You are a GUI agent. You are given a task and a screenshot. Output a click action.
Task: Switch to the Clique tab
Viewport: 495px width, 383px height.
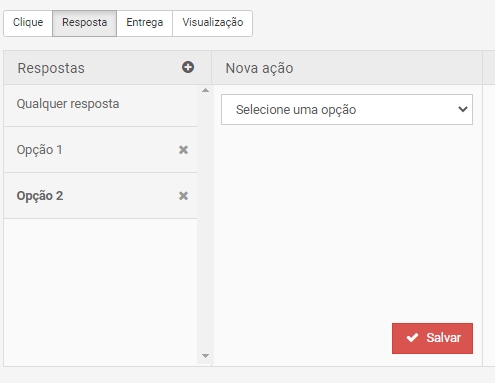(28, 23)
